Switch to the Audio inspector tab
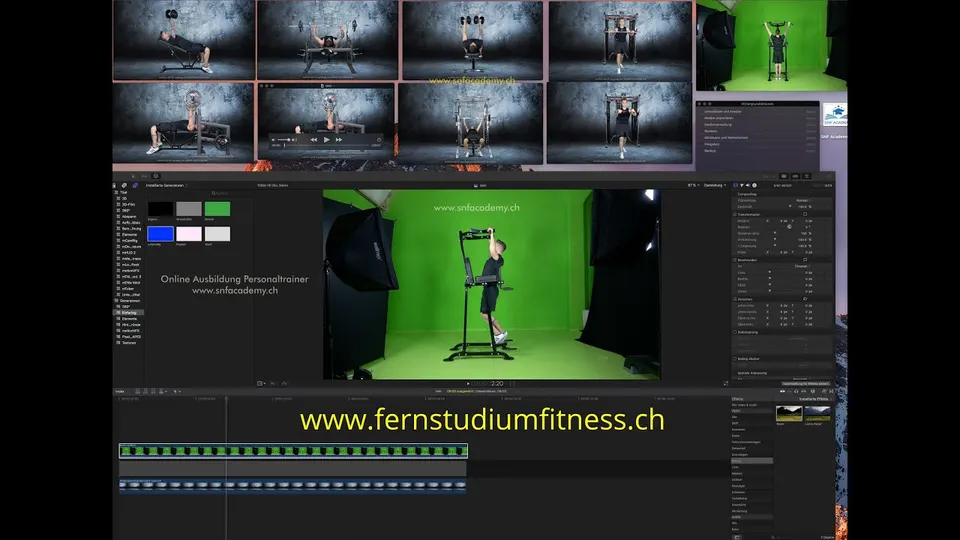 [x=748, y=186]
